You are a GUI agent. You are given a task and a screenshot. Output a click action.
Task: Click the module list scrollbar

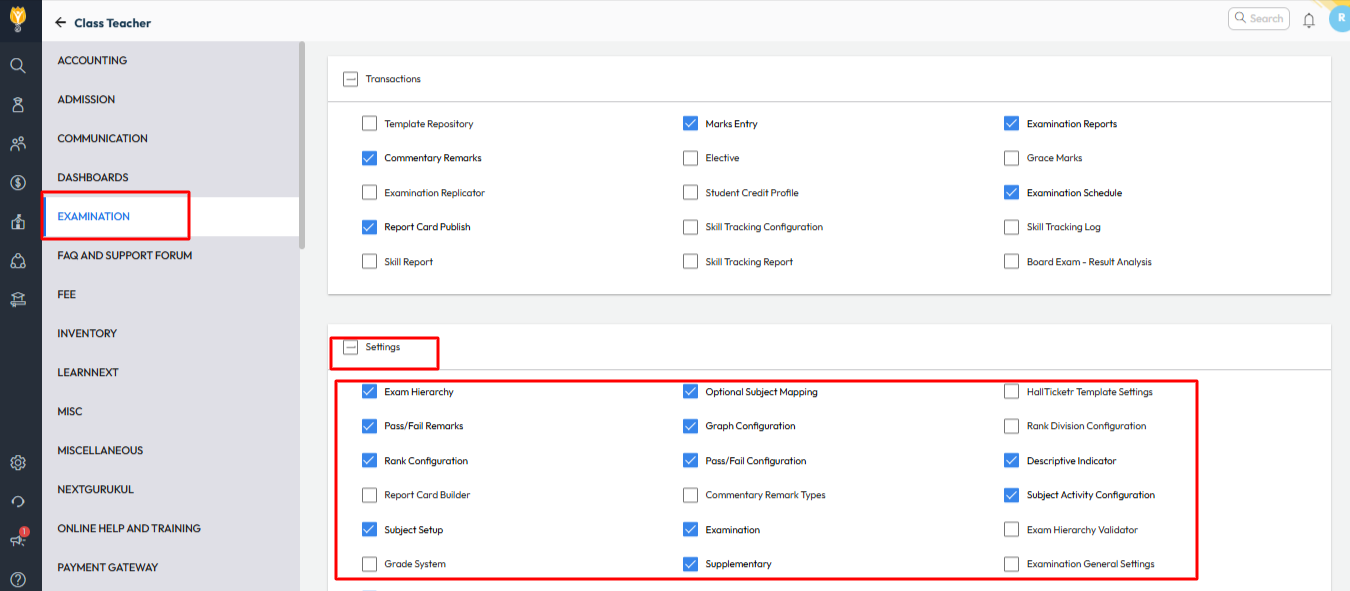(x=301, y=145)
